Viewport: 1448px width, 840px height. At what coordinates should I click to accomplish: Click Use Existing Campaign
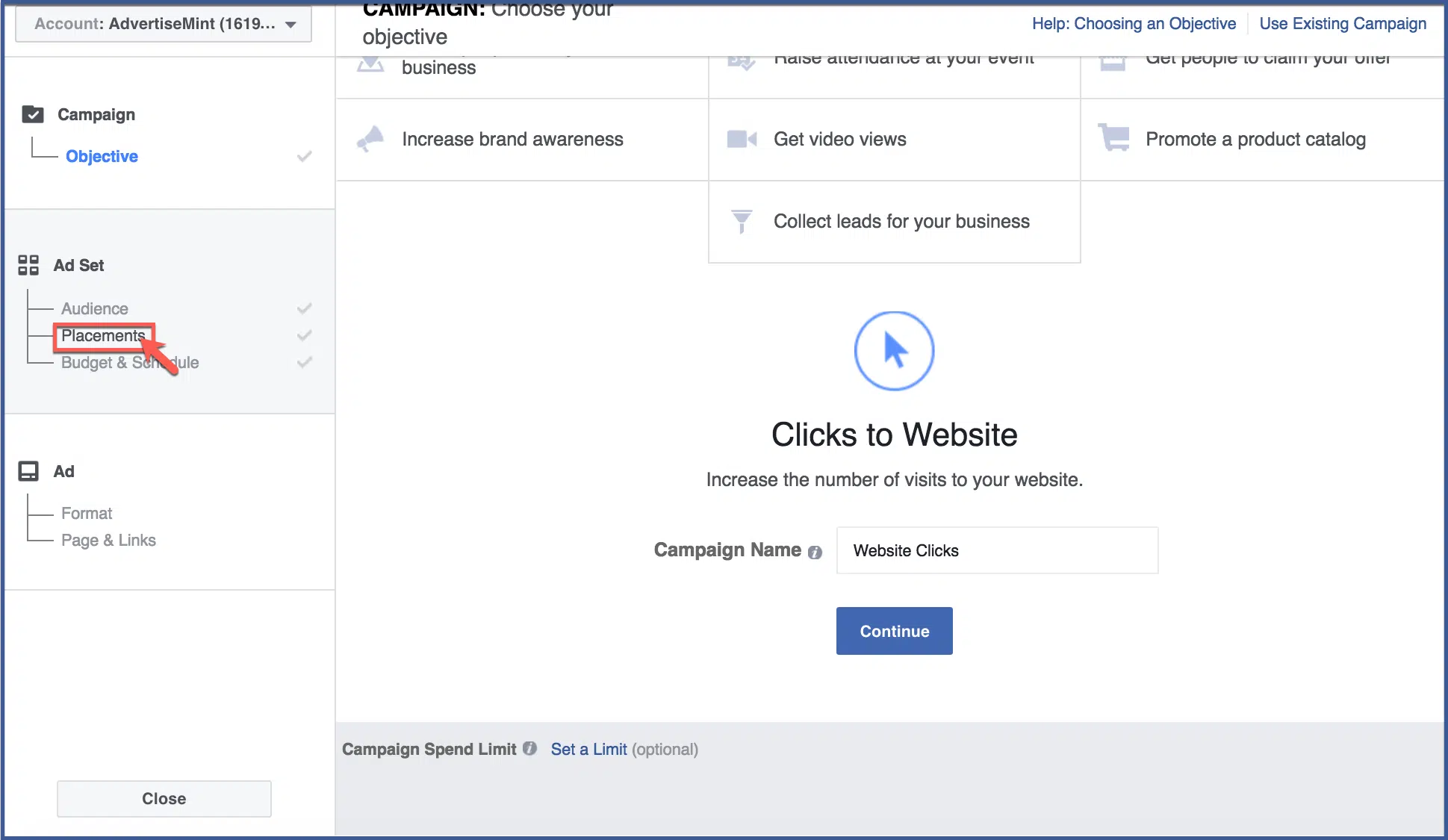[x=1342, y=23]
